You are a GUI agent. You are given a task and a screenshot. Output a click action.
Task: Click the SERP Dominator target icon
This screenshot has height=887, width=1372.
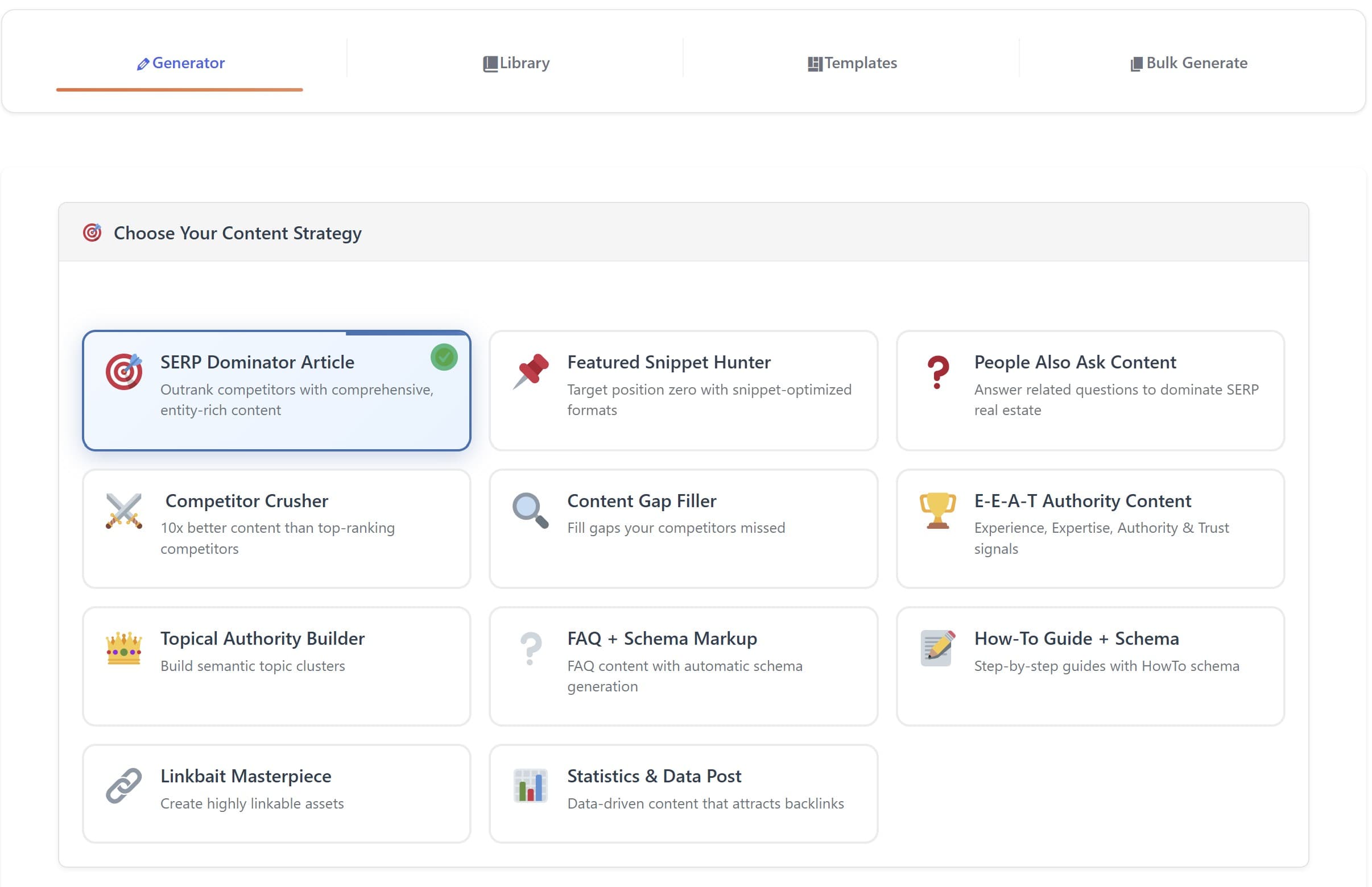click(123, 371)
